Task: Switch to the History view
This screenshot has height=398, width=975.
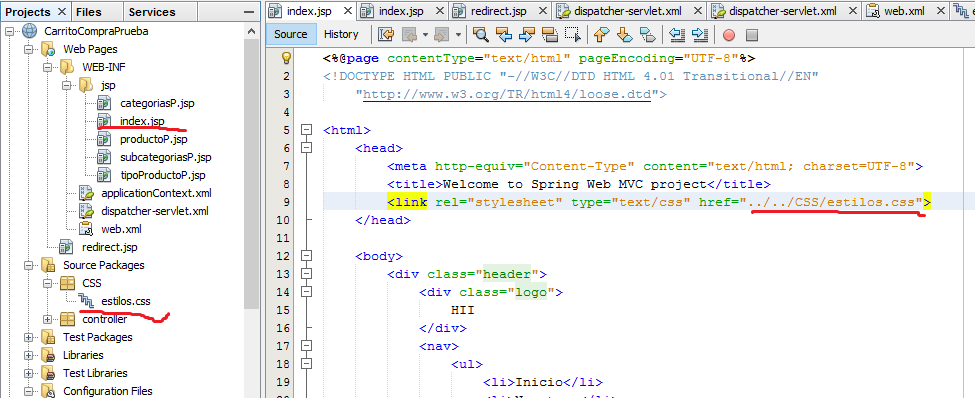Action: (x=341, y=34)
